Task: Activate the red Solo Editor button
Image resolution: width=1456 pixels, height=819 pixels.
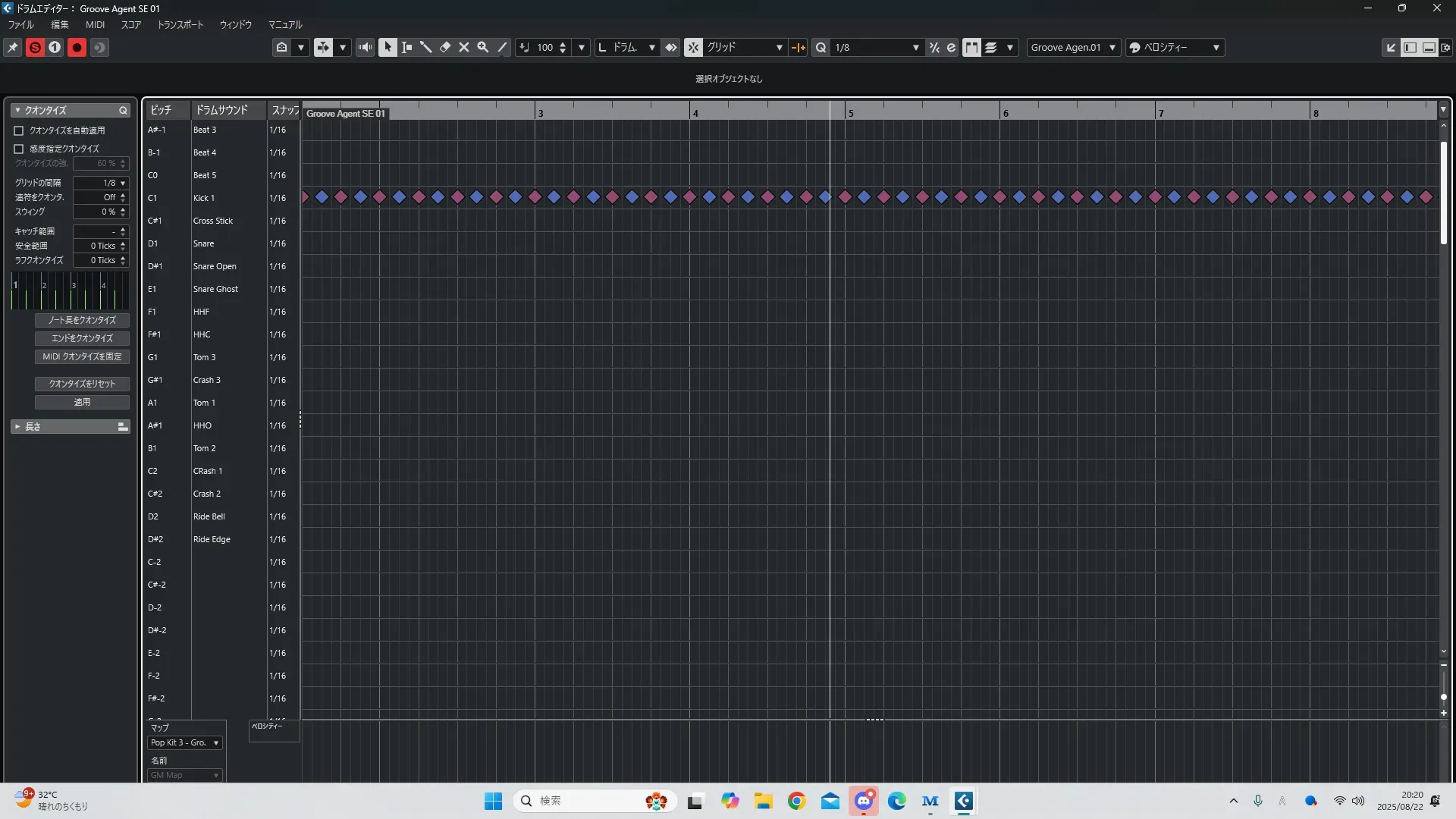Action: tap(35, 48)
